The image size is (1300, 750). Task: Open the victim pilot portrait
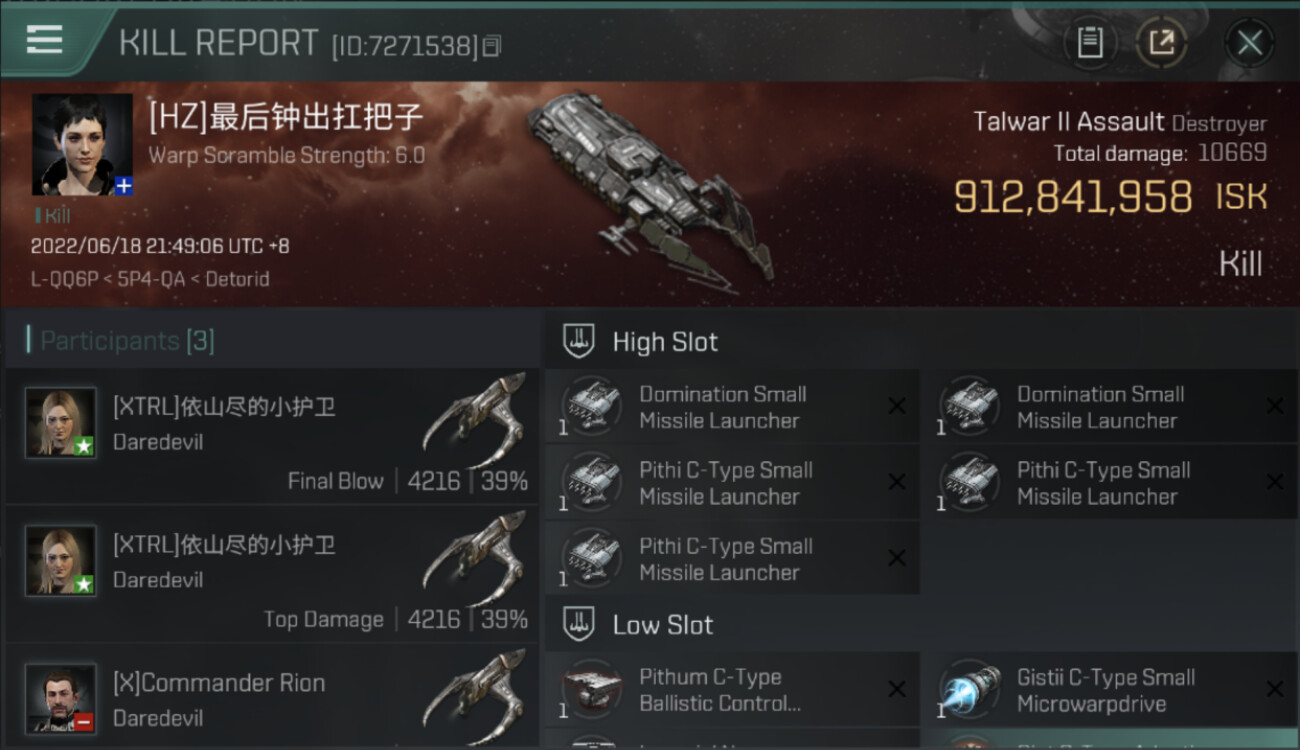82,144
